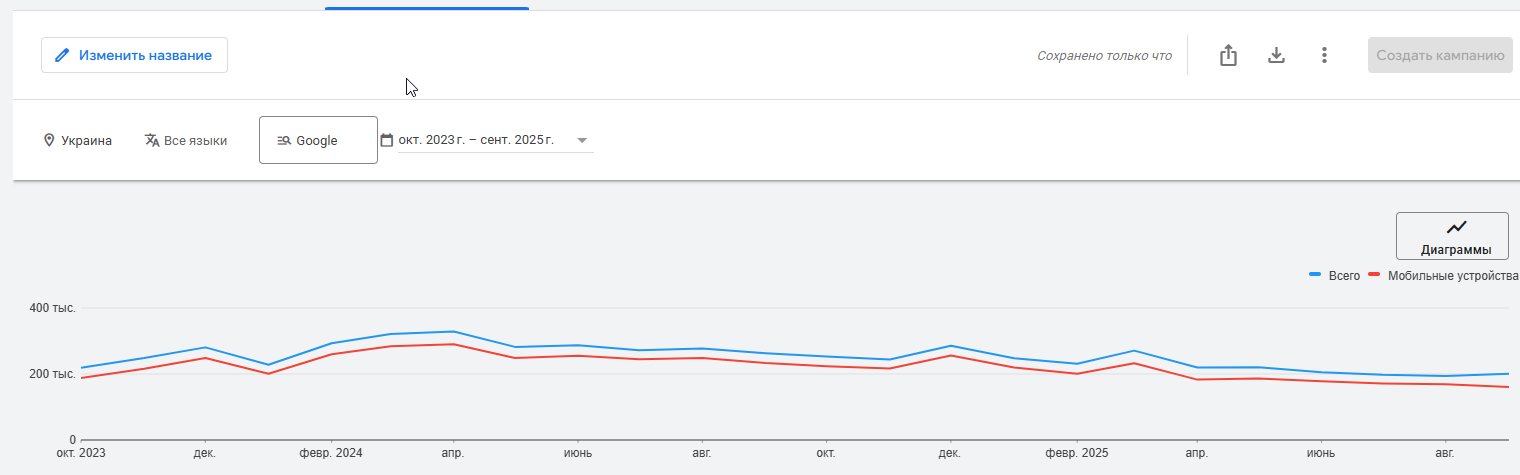
Task: Click the download icon
Action: click(x=1276, y=56)
